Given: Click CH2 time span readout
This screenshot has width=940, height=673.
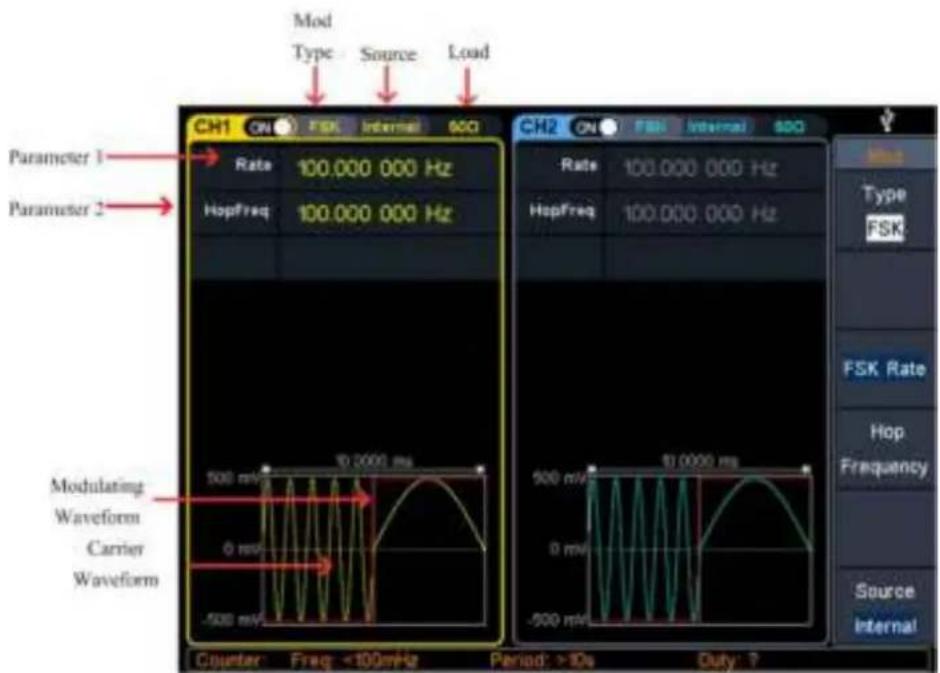Looking at the screenshot, I should 700,461.
